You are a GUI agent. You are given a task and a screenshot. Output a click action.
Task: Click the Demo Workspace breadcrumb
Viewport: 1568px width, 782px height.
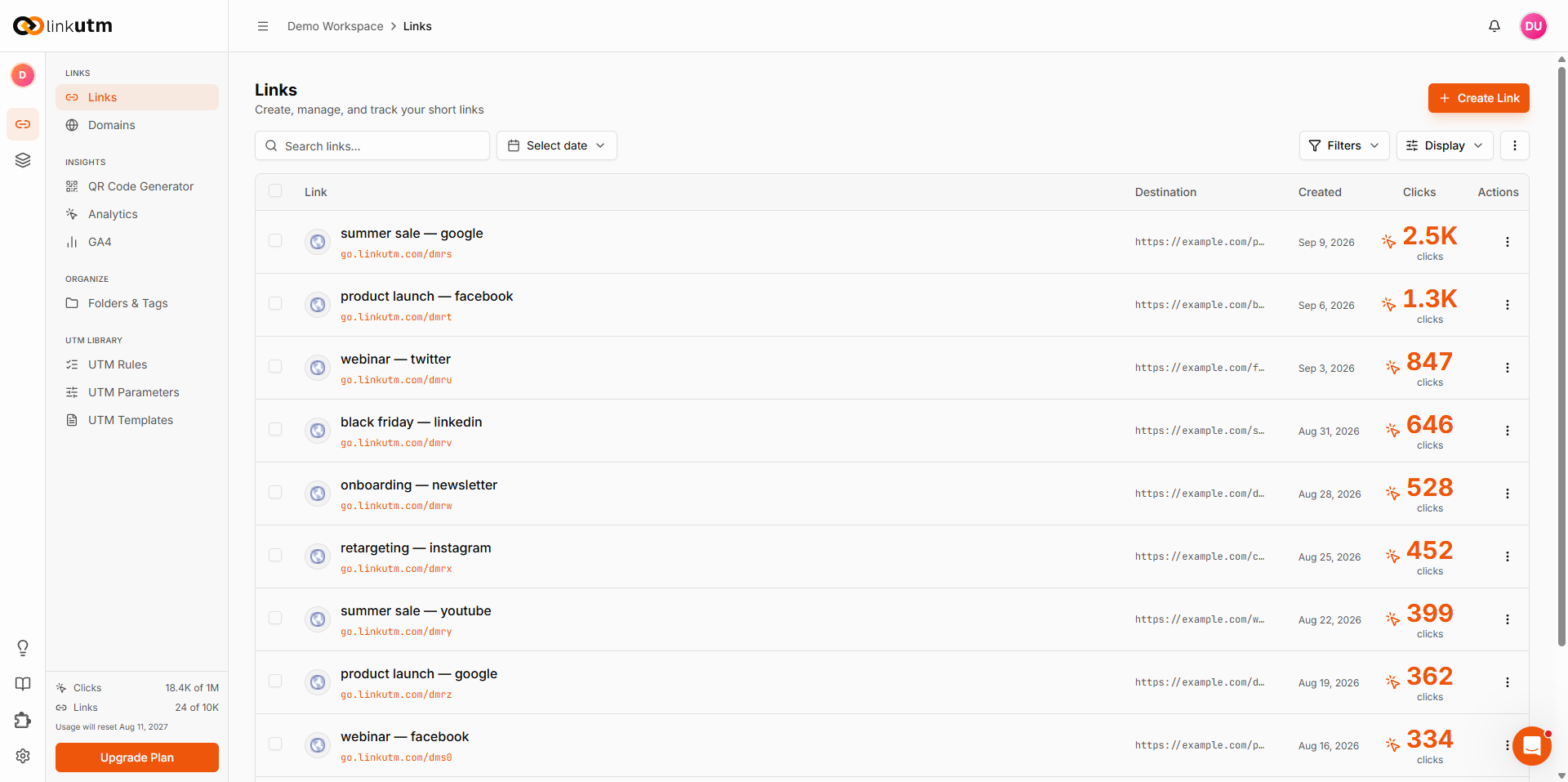pyautogui.click(x=335, y=26)
